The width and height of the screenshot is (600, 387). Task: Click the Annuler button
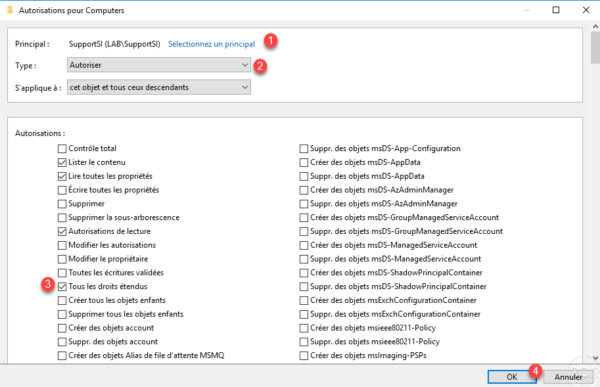(x=568, y=377)
